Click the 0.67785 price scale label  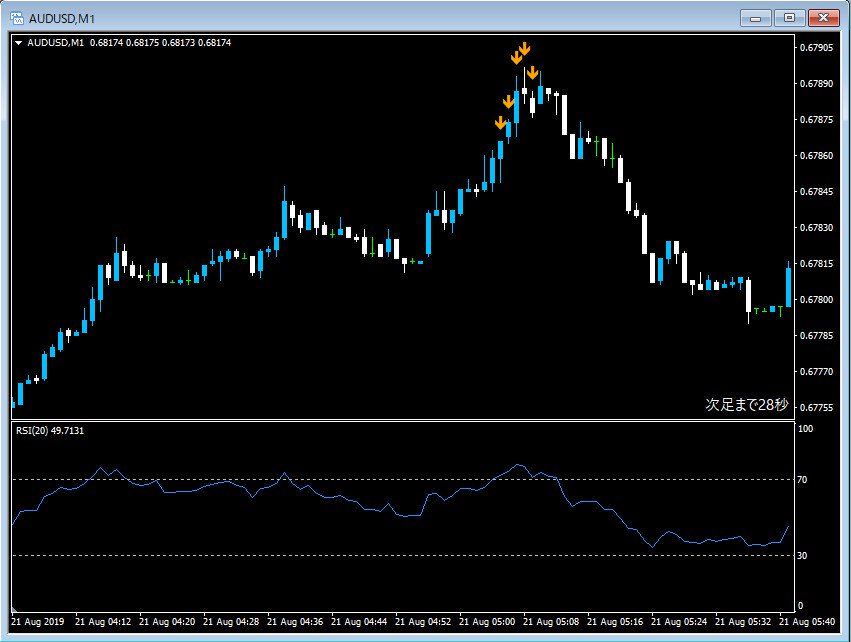816,335
